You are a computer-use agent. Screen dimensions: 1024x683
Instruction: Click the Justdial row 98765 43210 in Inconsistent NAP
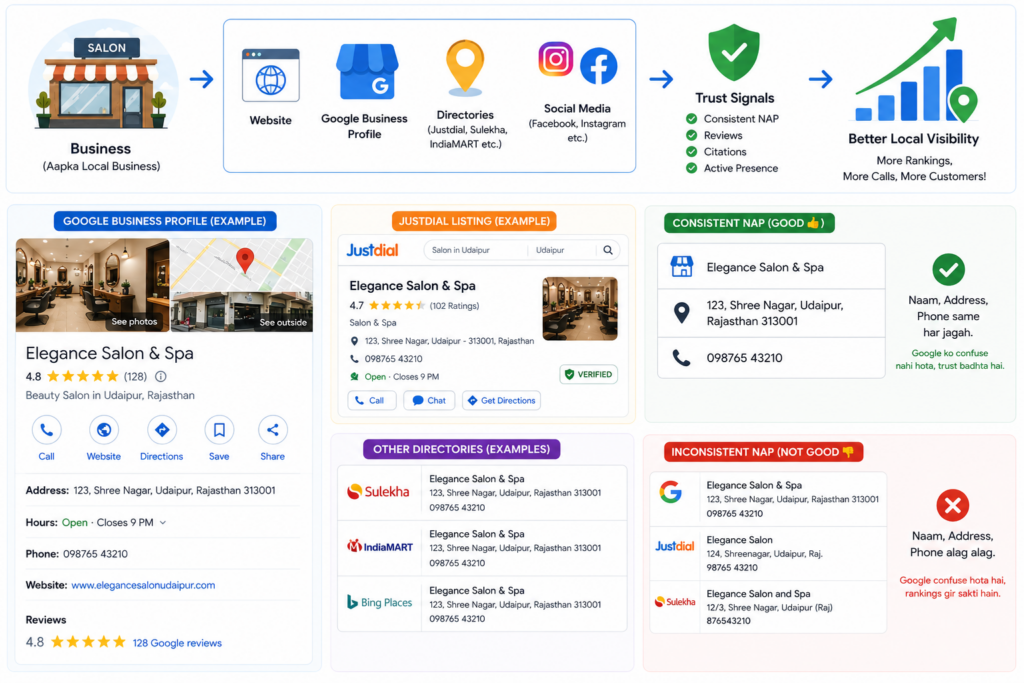[x=732, y=567]
